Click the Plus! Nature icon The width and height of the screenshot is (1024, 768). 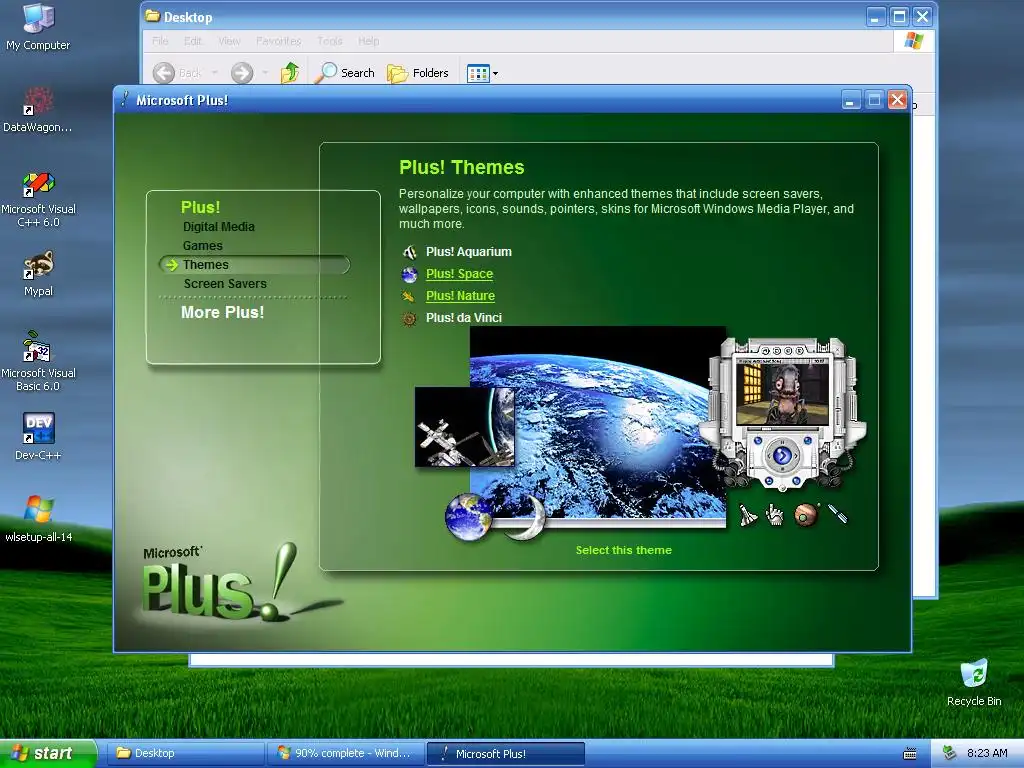click(x=409, y=296)
